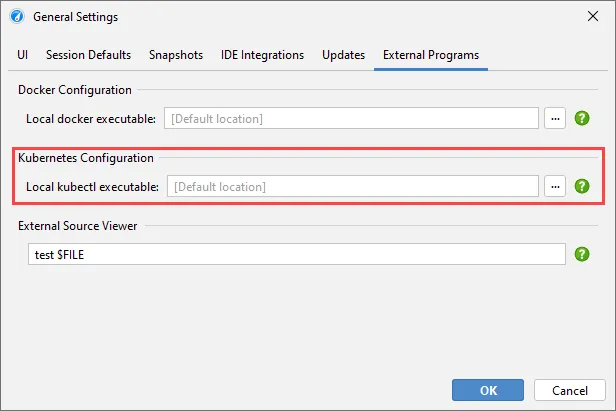Browse for the local docker executable
Screen dimensions: 616x411
coord(555,118)
